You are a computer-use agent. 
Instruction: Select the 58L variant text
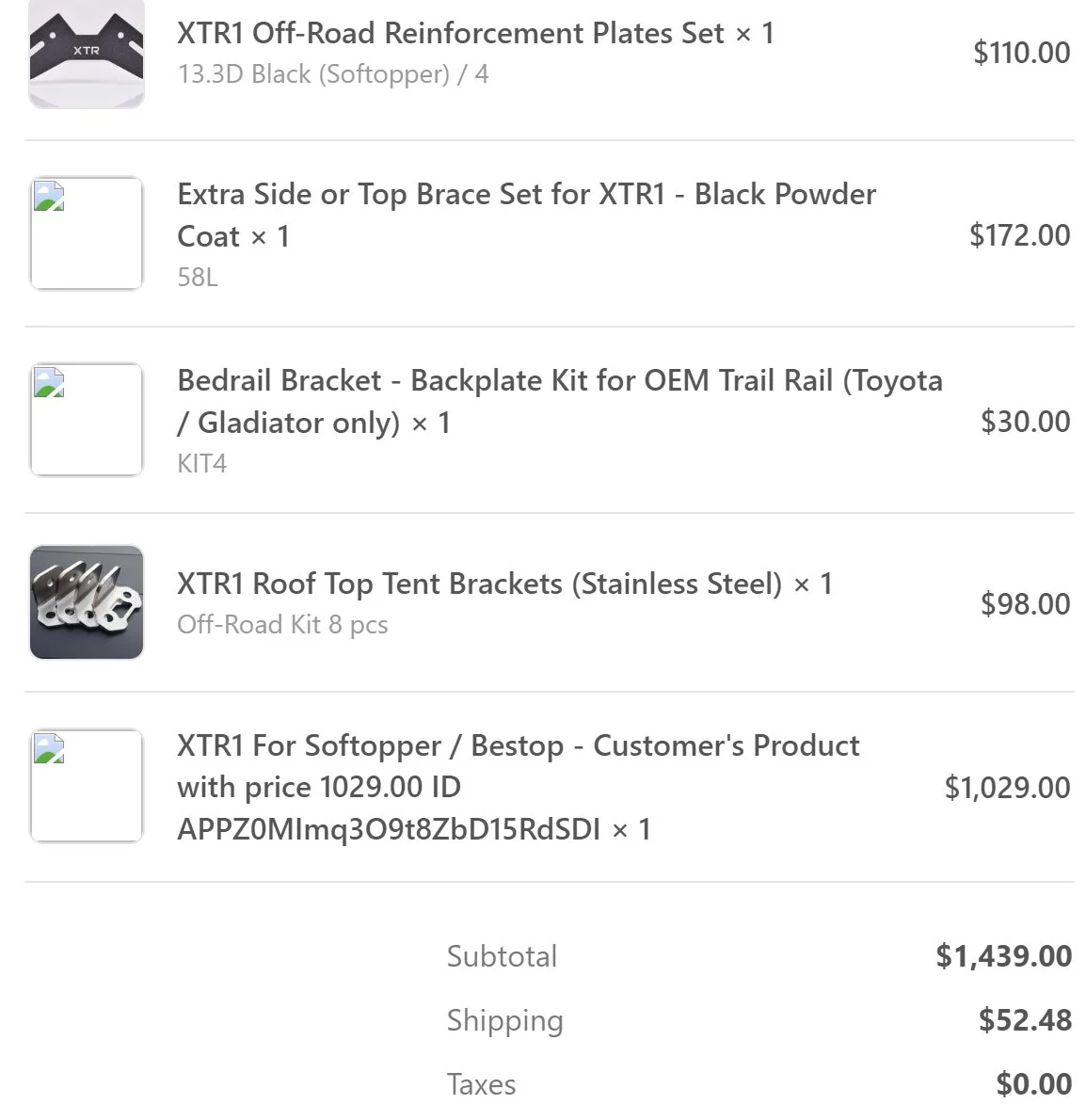[198, 277]
